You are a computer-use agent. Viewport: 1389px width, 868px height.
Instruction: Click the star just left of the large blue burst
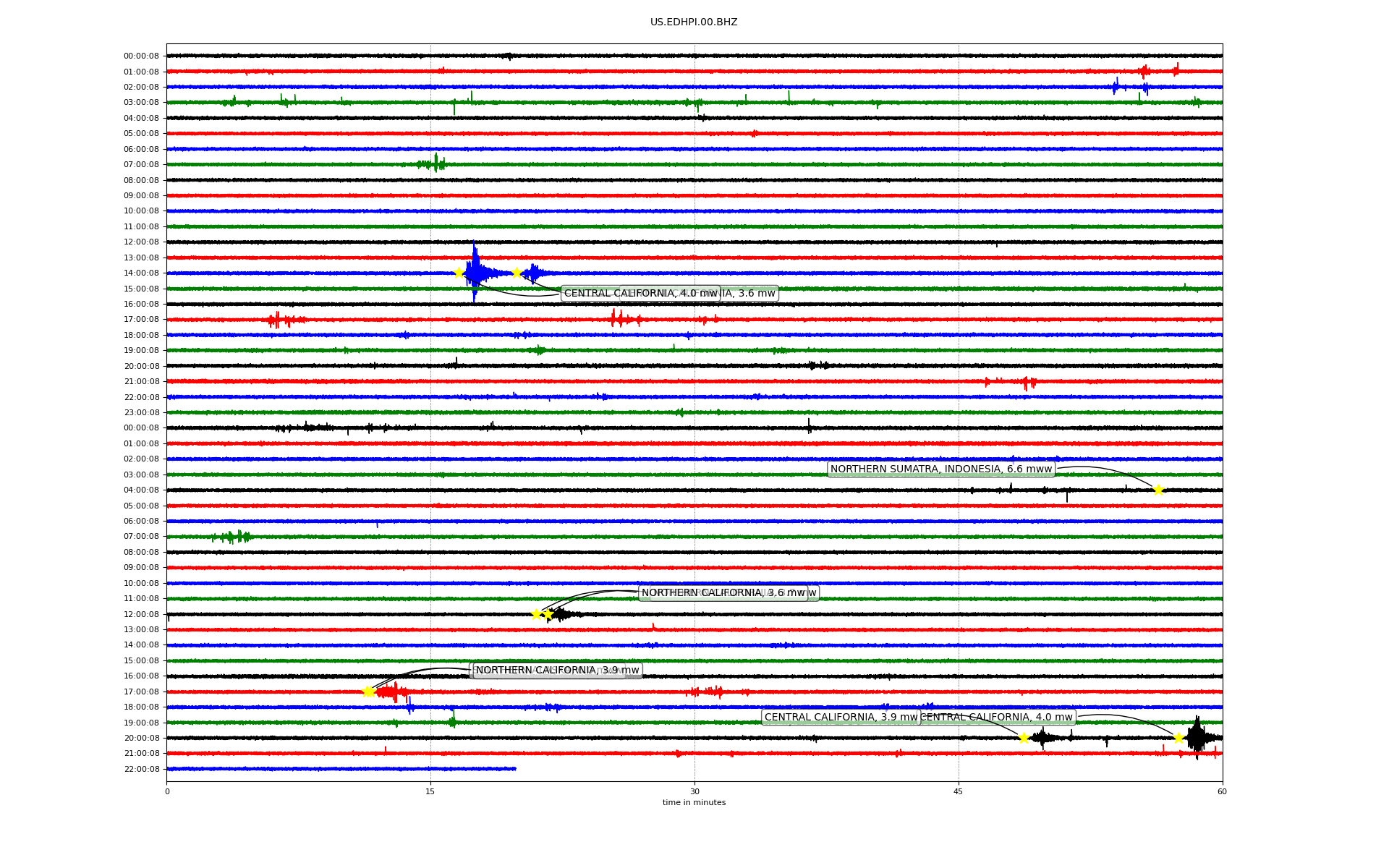[458, 273]
